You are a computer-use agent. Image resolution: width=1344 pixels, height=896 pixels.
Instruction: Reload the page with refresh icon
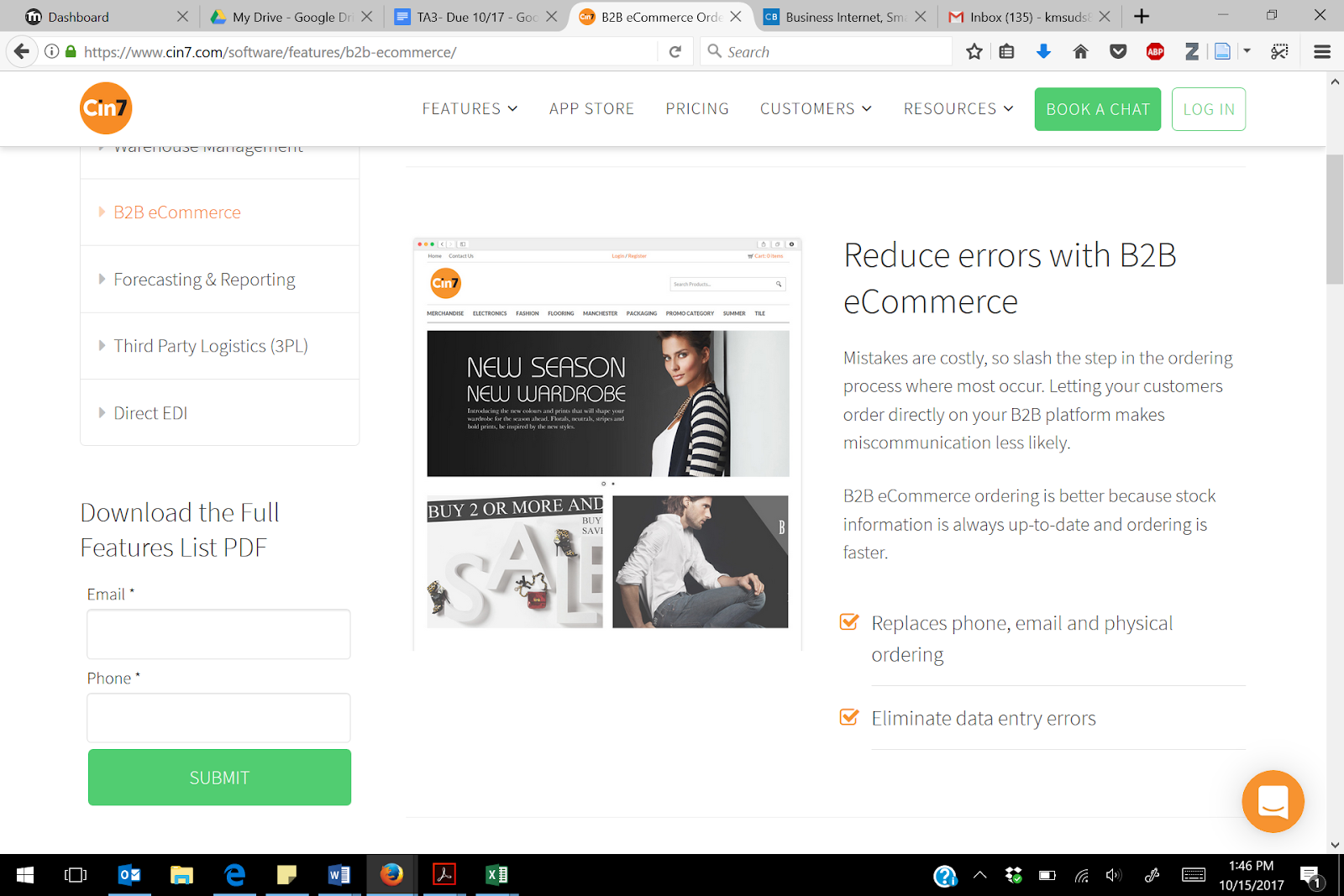click(675, 52)
